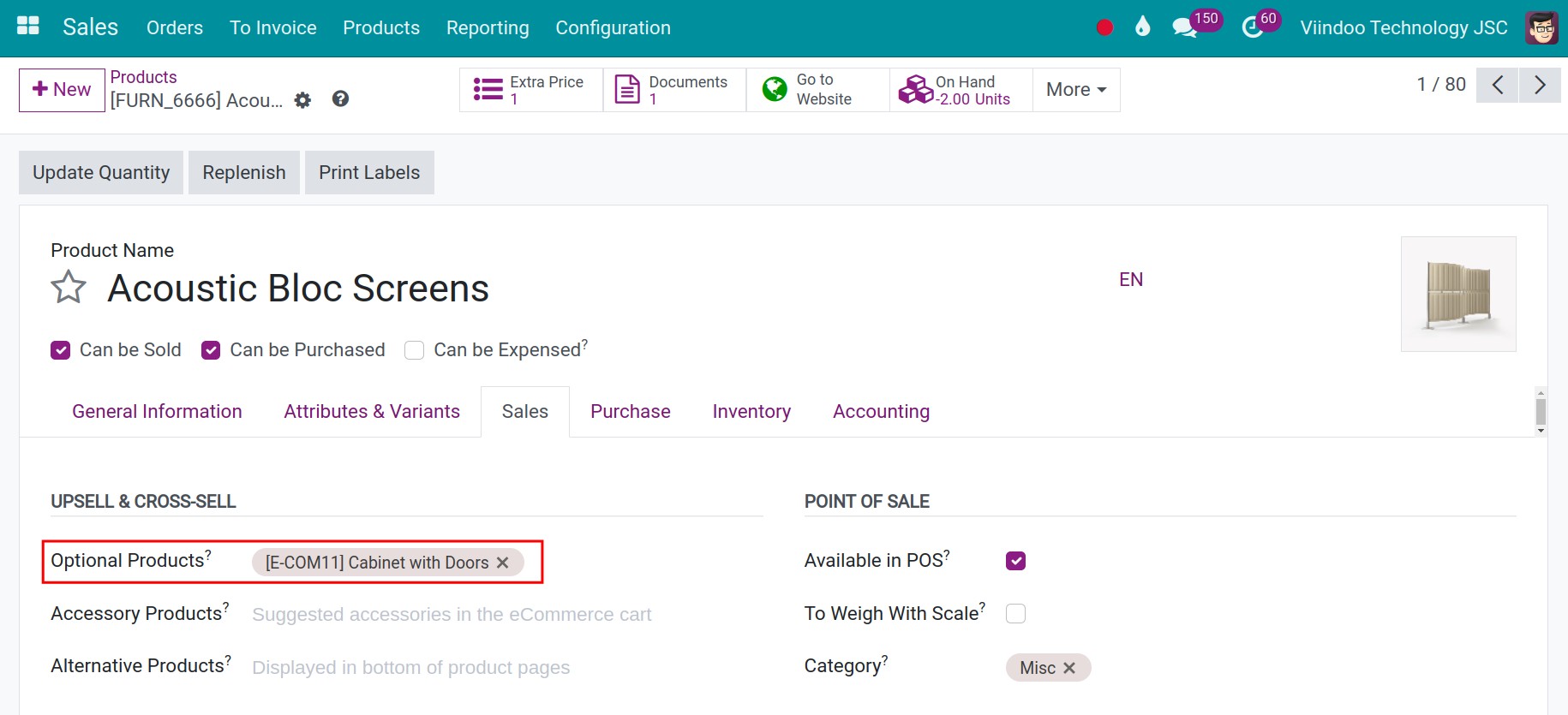Go to previous product record
The image size is (1568, 715).
[x=1497, y=85]
